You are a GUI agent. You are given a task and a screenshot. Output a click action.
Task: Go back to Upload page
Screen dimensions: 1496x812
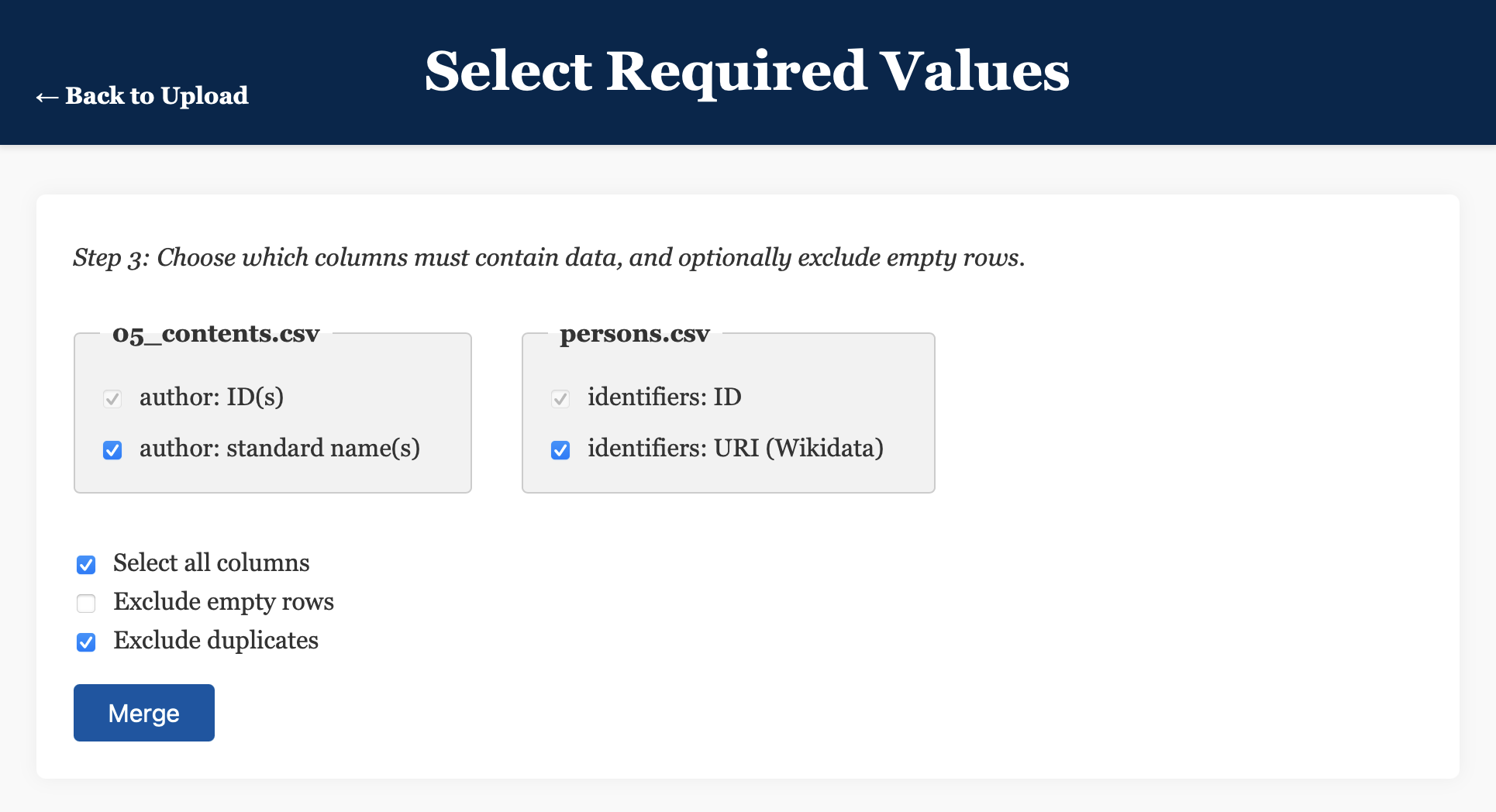142,95
